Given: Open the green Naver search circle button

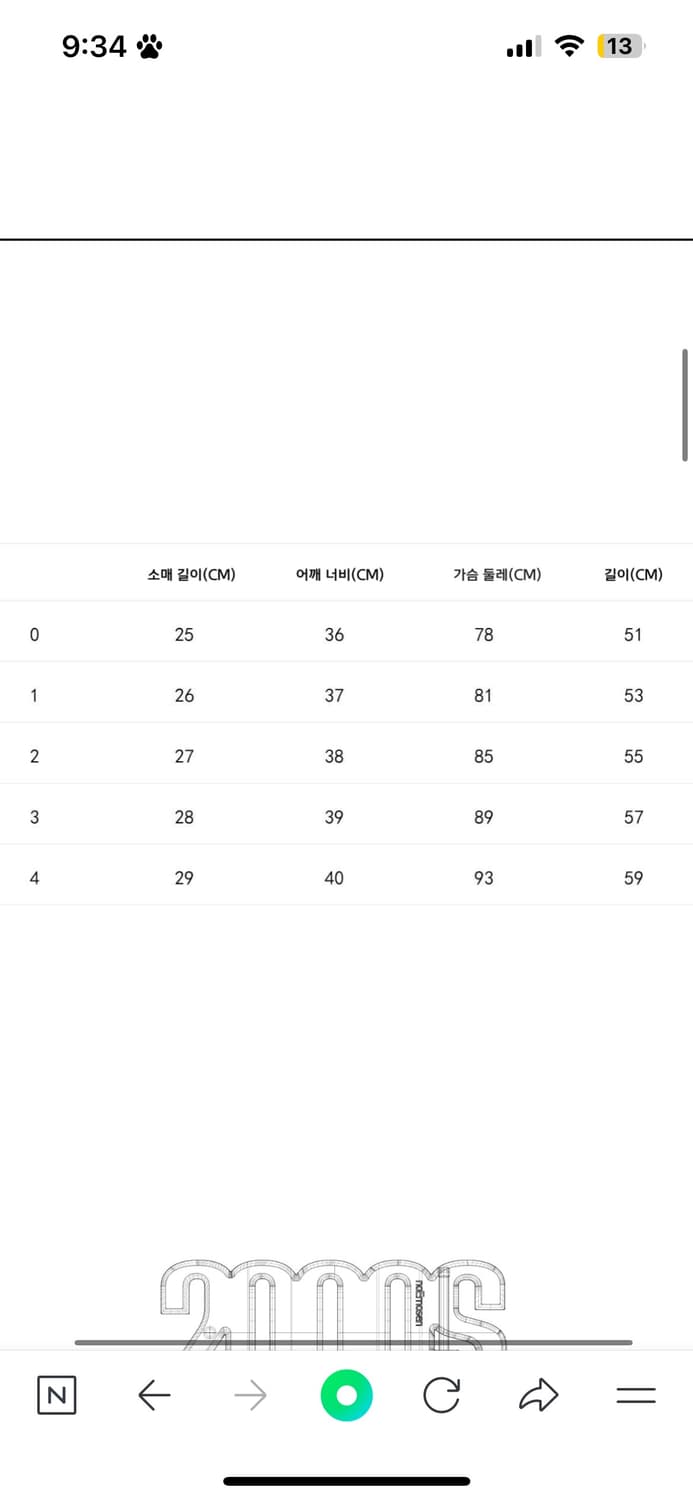Looking at the screenshot, I should pos(346,1395).
